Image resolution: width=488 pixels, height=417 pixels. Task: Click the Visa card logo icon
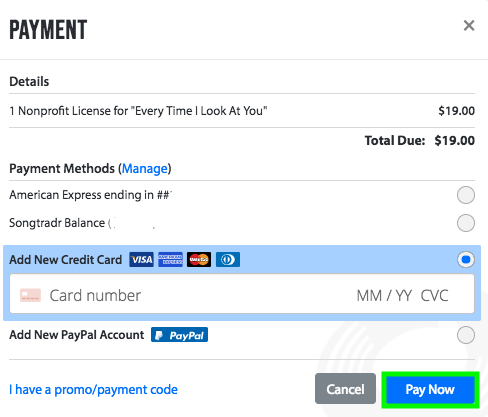point(142,260)
